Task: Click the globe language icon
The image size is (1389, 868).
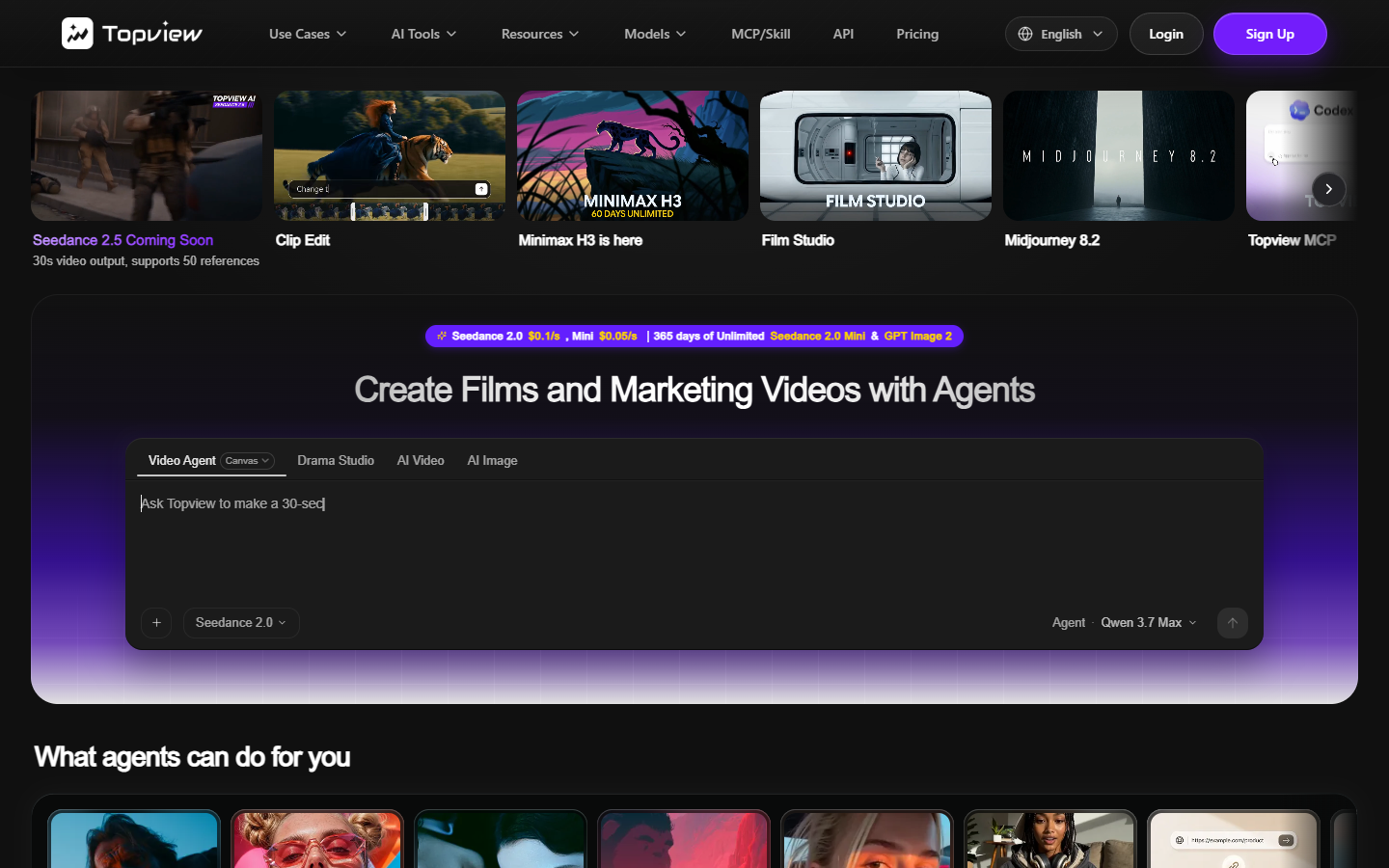Action: (1025, 34)
